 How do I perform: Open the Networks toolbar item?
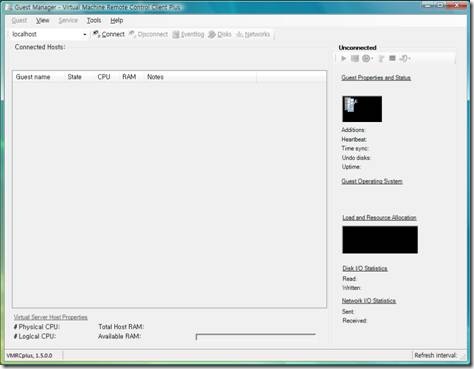[x=253, y=34]
